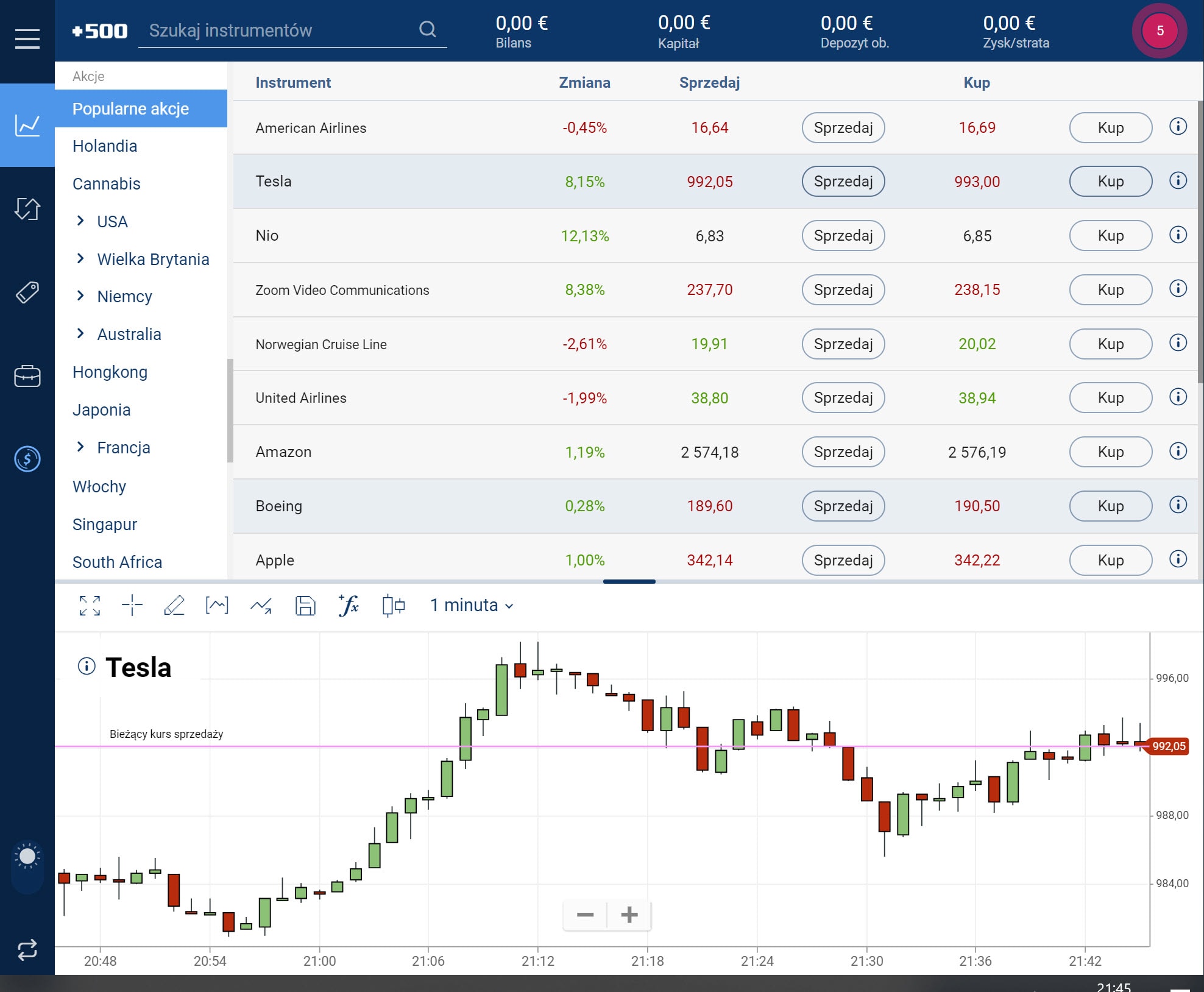
Task: Show info for Nio row
Action: point(1178,235)
